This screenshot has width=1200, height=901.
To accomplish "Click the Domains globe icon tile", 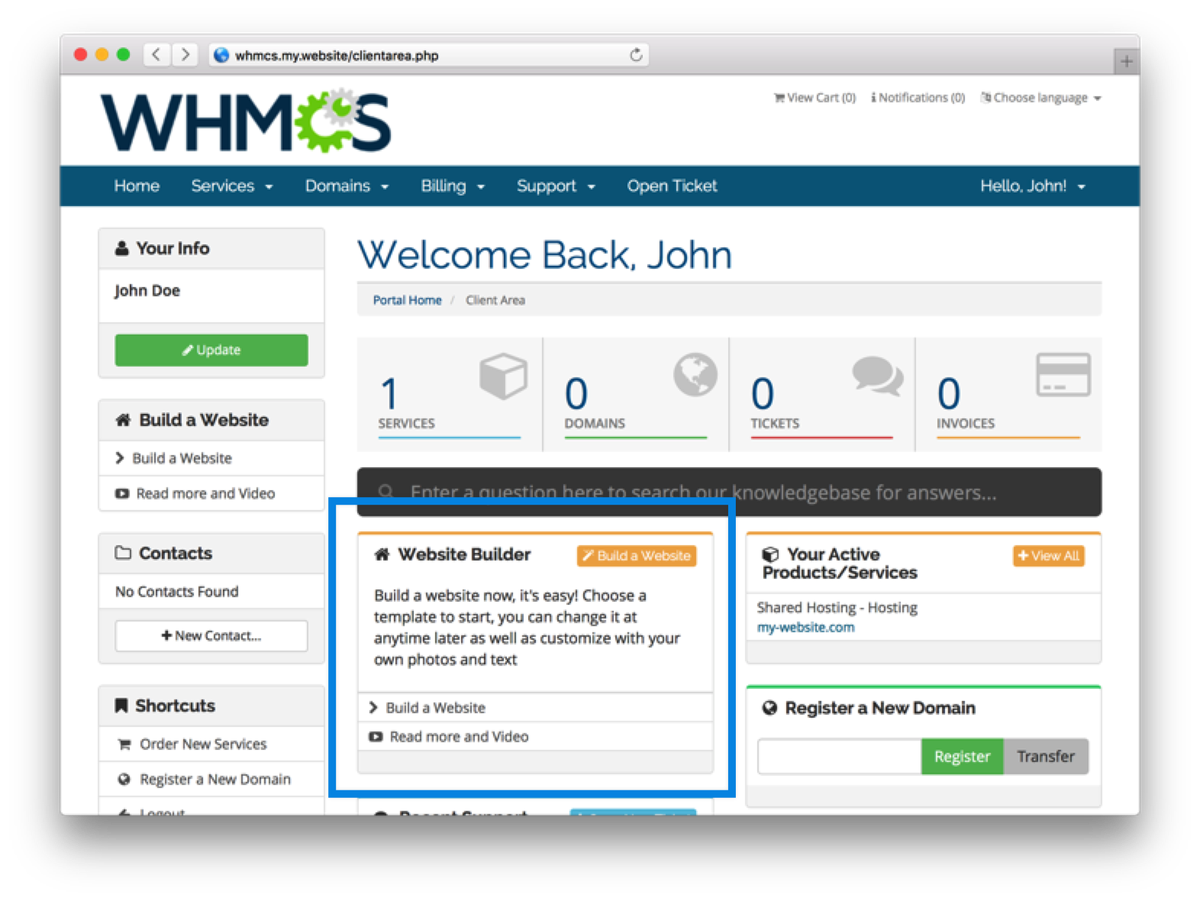I will click(x=695, y=375).
